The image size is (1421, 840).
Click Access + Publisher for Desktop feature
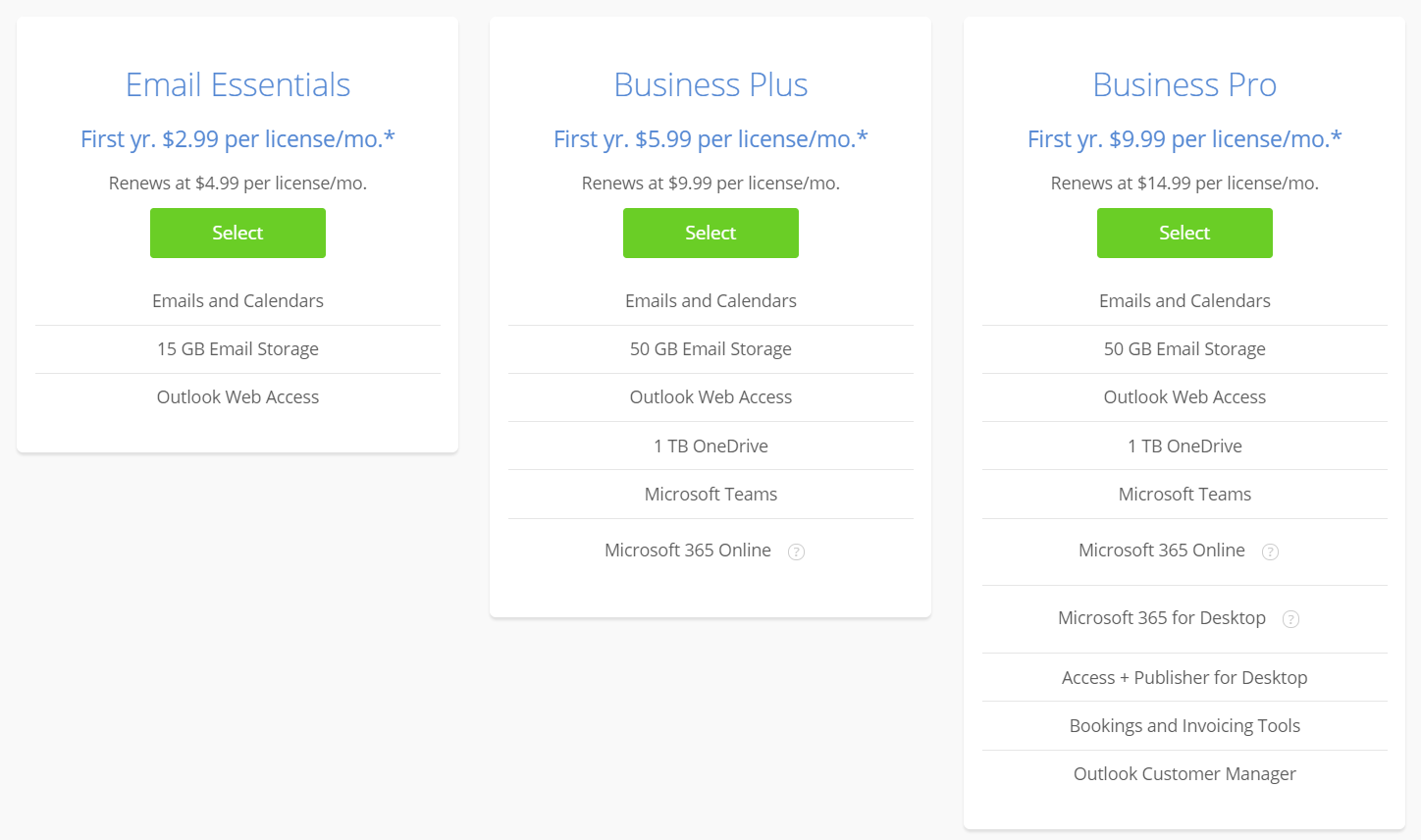1184,678
